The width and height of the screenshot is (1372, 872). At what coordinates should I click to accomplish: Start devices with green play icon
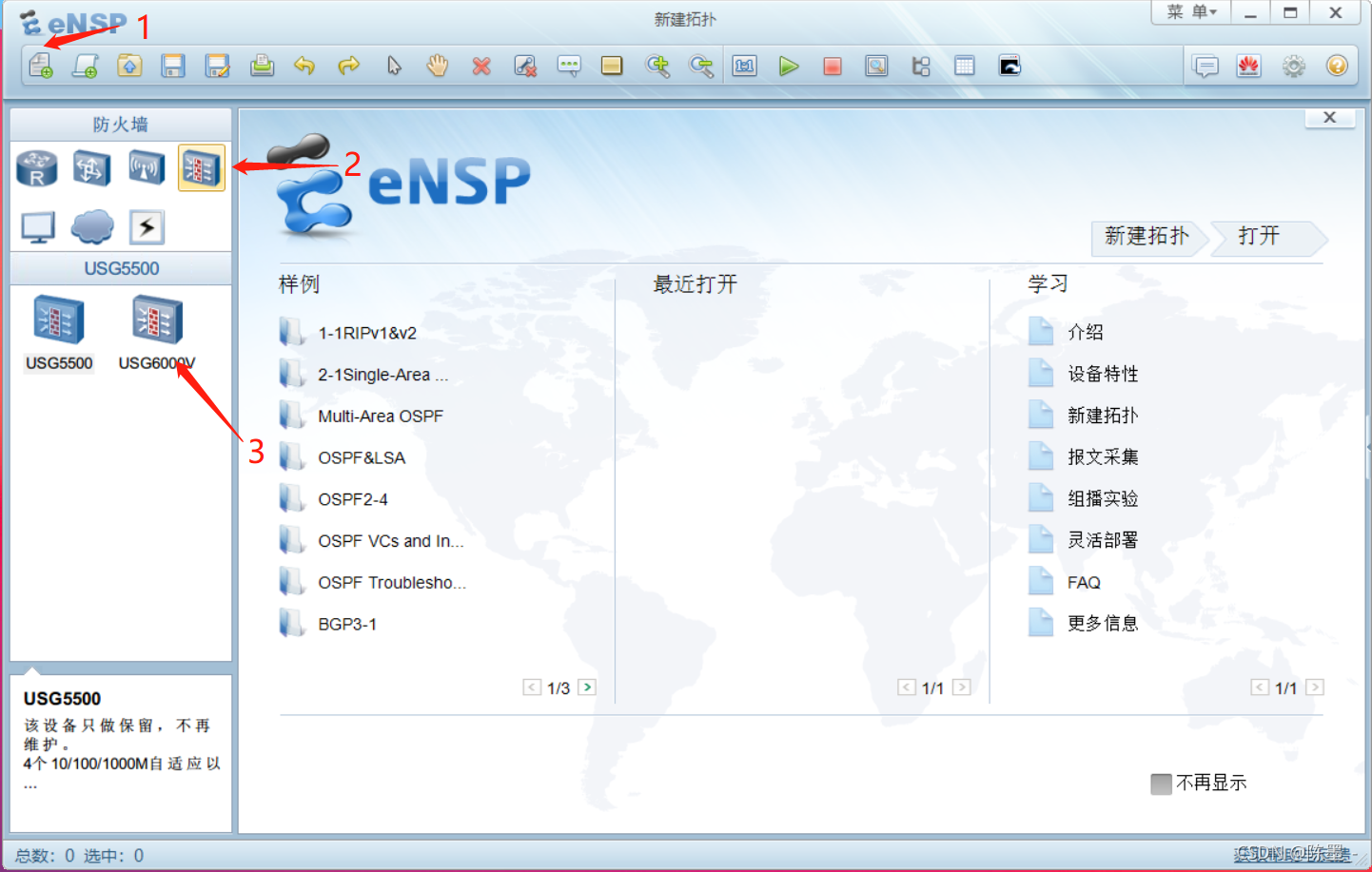[789, 66]
